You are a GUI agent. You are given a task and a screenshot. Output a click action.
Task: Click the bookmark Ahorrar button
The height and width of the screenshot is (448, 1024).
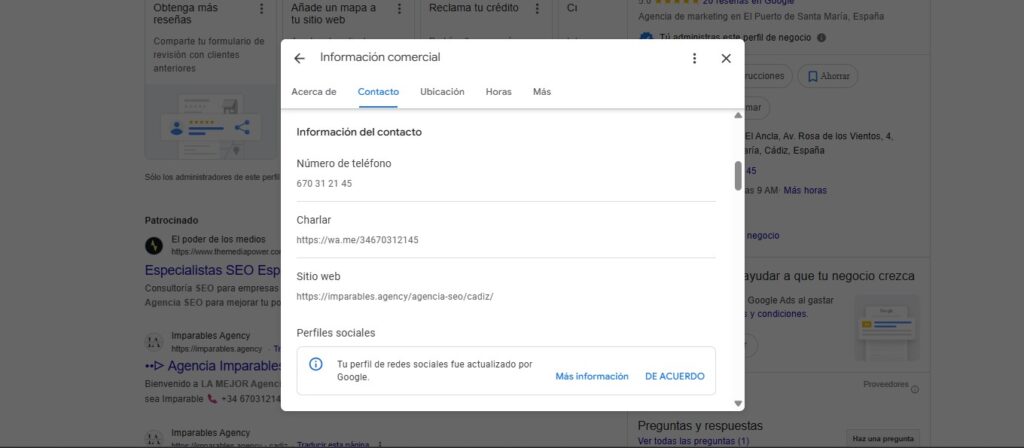coord(835,77)
